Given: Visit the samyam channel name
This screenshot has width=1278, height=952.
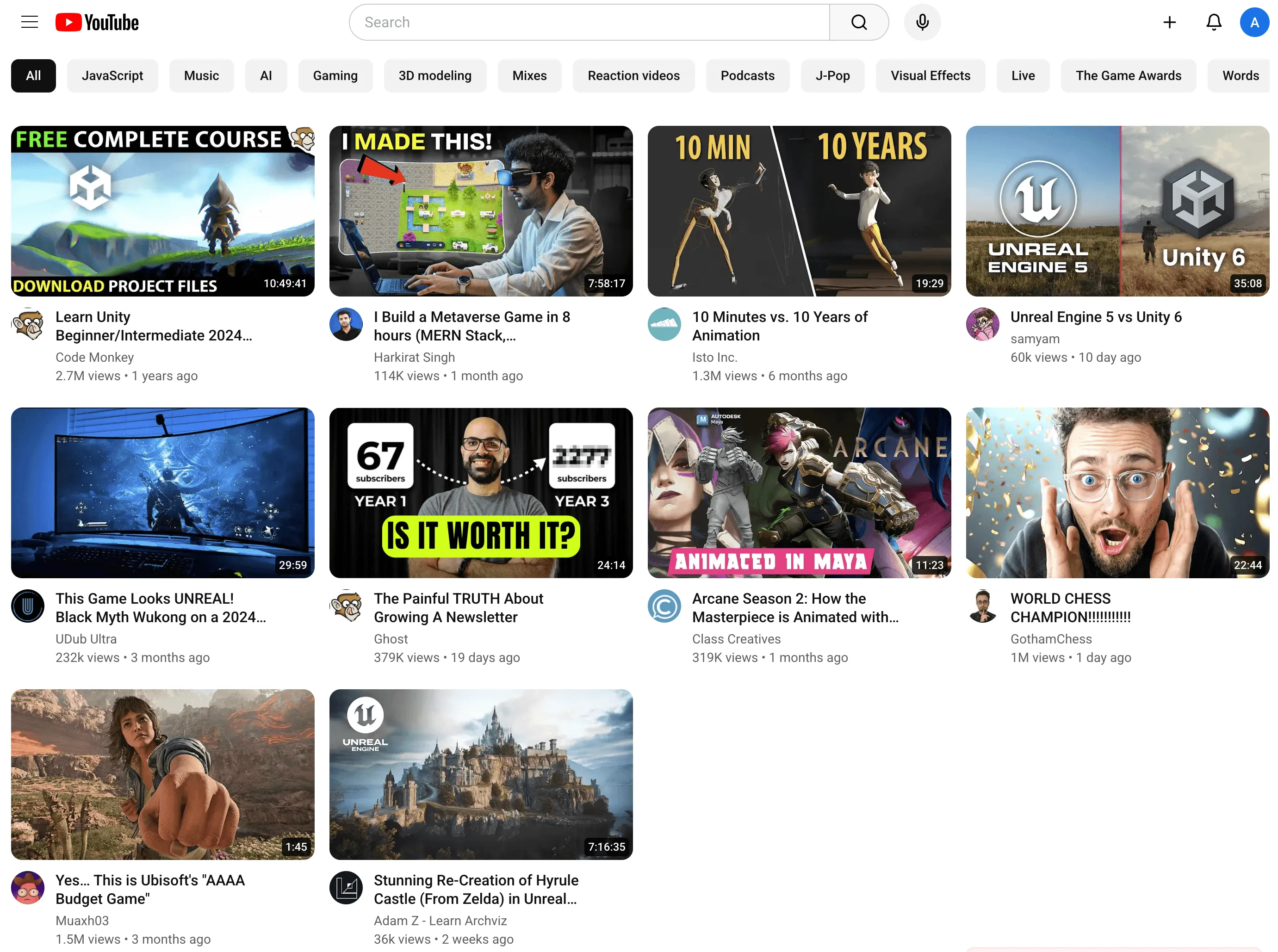Looking at the screenshot, I should point(1035,339).
